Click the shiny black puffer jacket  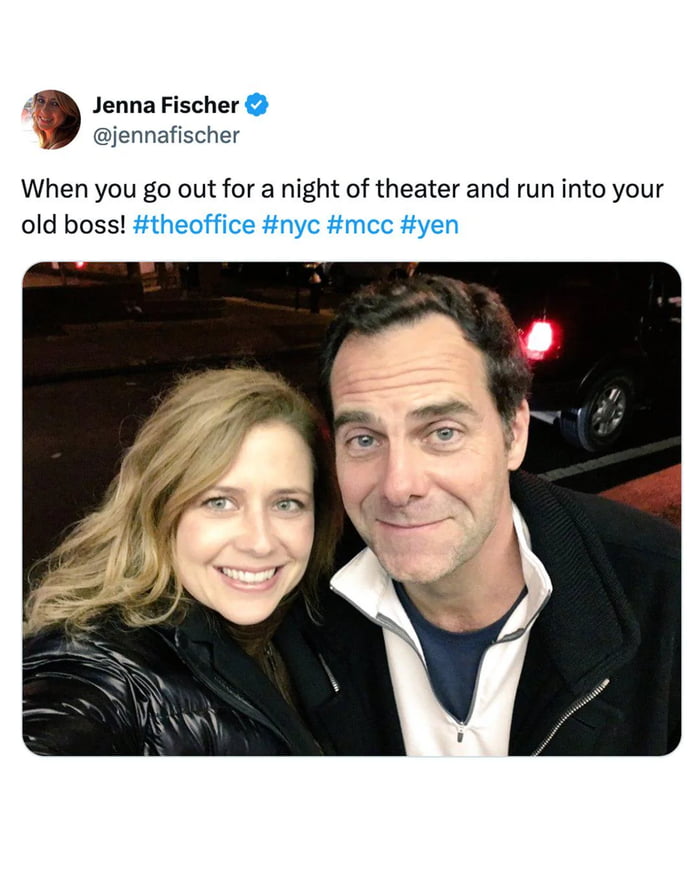[x=120, y=690]
